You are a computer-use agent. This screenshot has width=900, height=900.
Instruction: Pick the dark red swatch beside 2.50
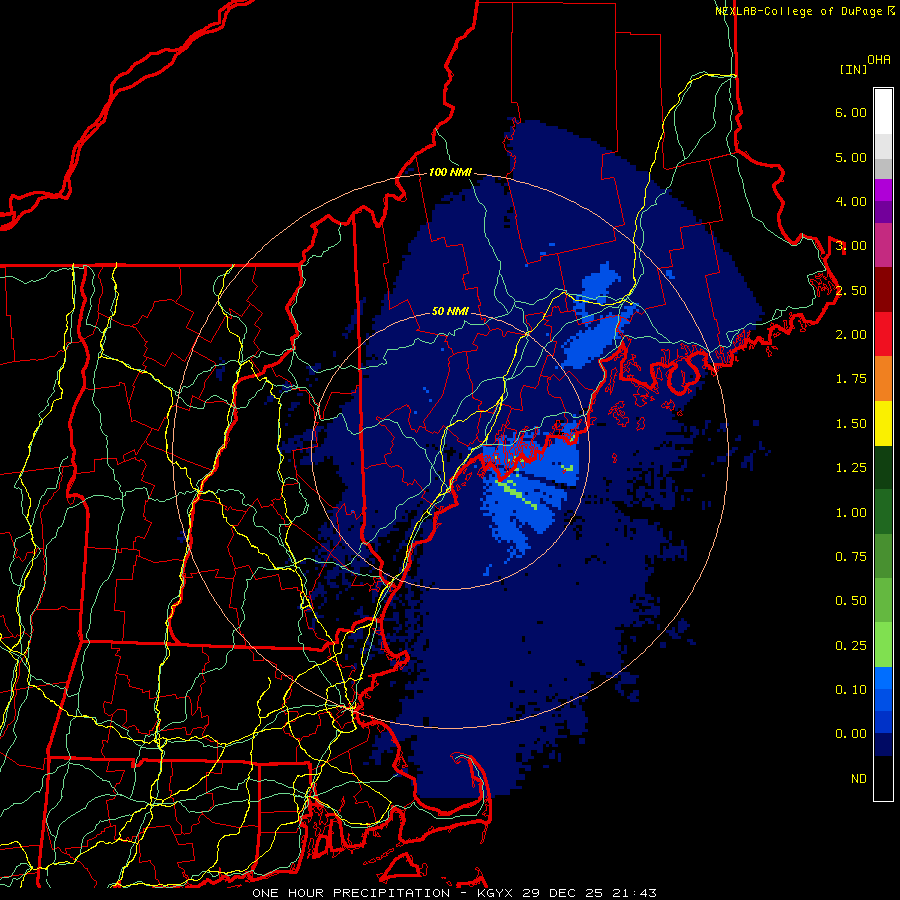883,290
